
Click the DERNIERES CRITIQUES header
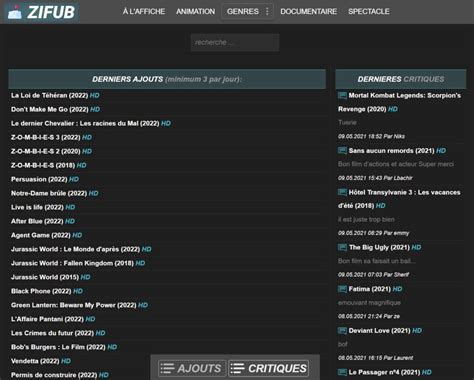click(x=401, y=79)
